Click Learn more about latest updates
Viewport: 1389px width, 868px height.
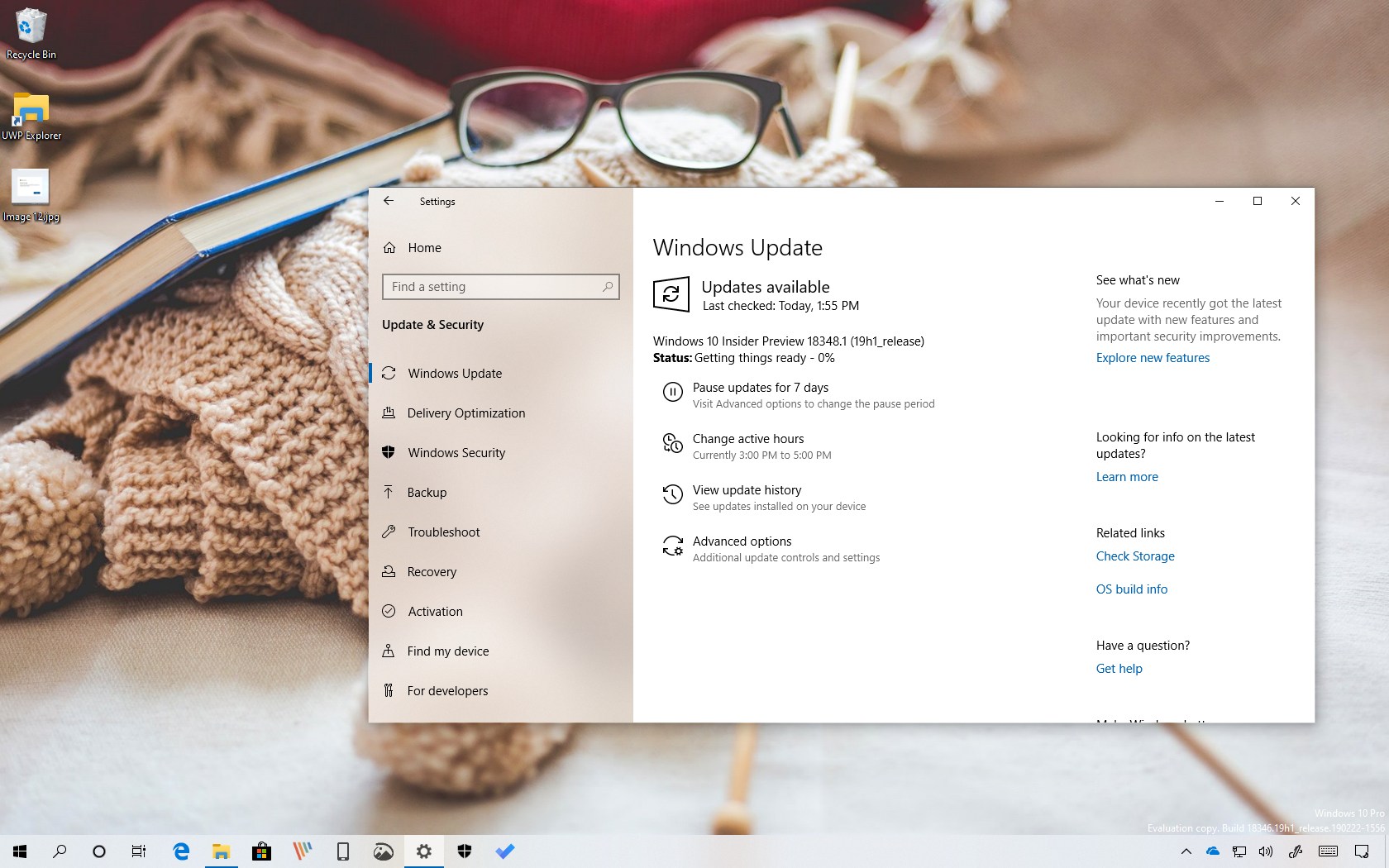tap(1126, 476)
